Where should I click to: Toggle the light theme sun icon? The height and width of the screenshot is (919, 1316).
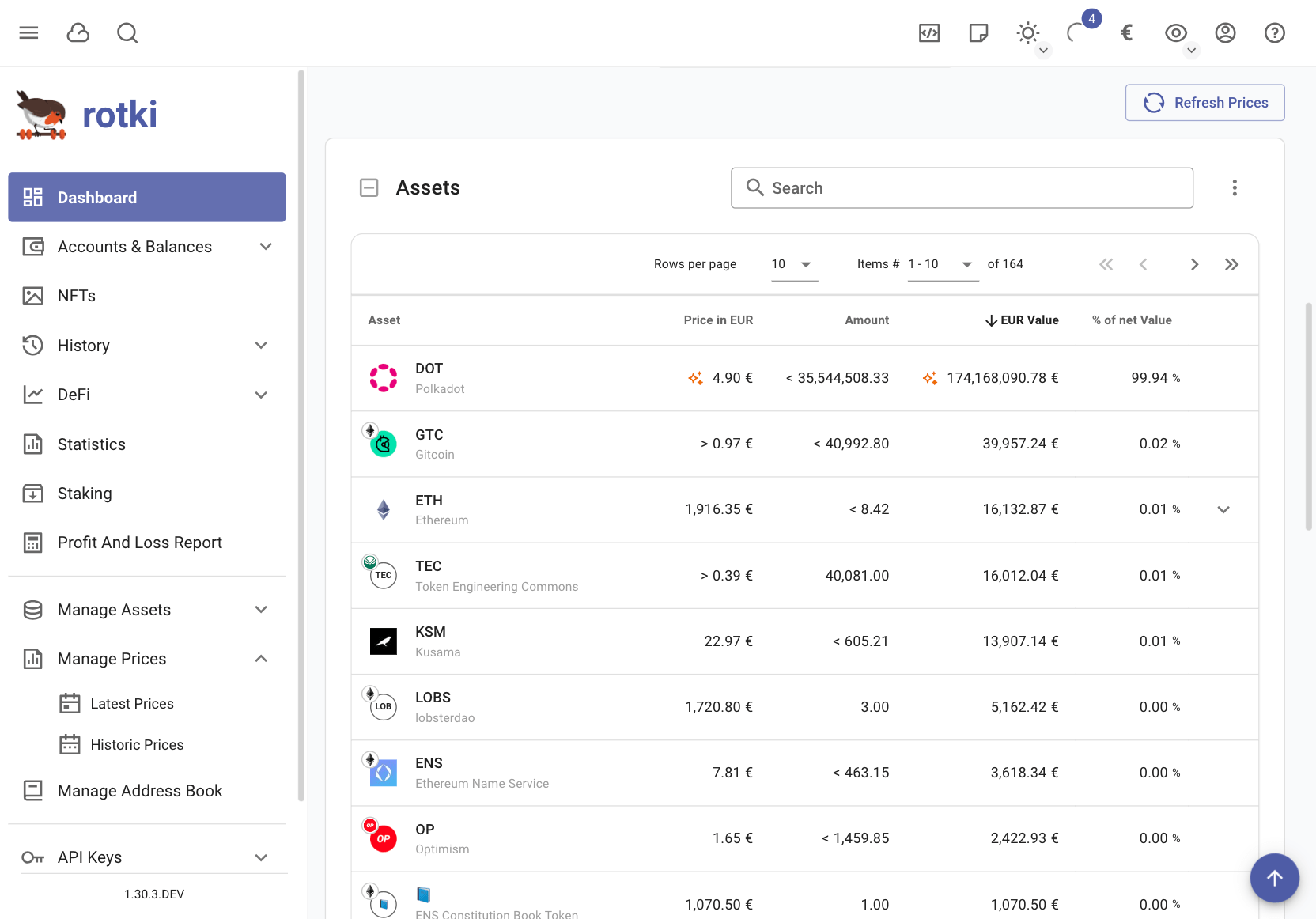tap(1027, 32)
